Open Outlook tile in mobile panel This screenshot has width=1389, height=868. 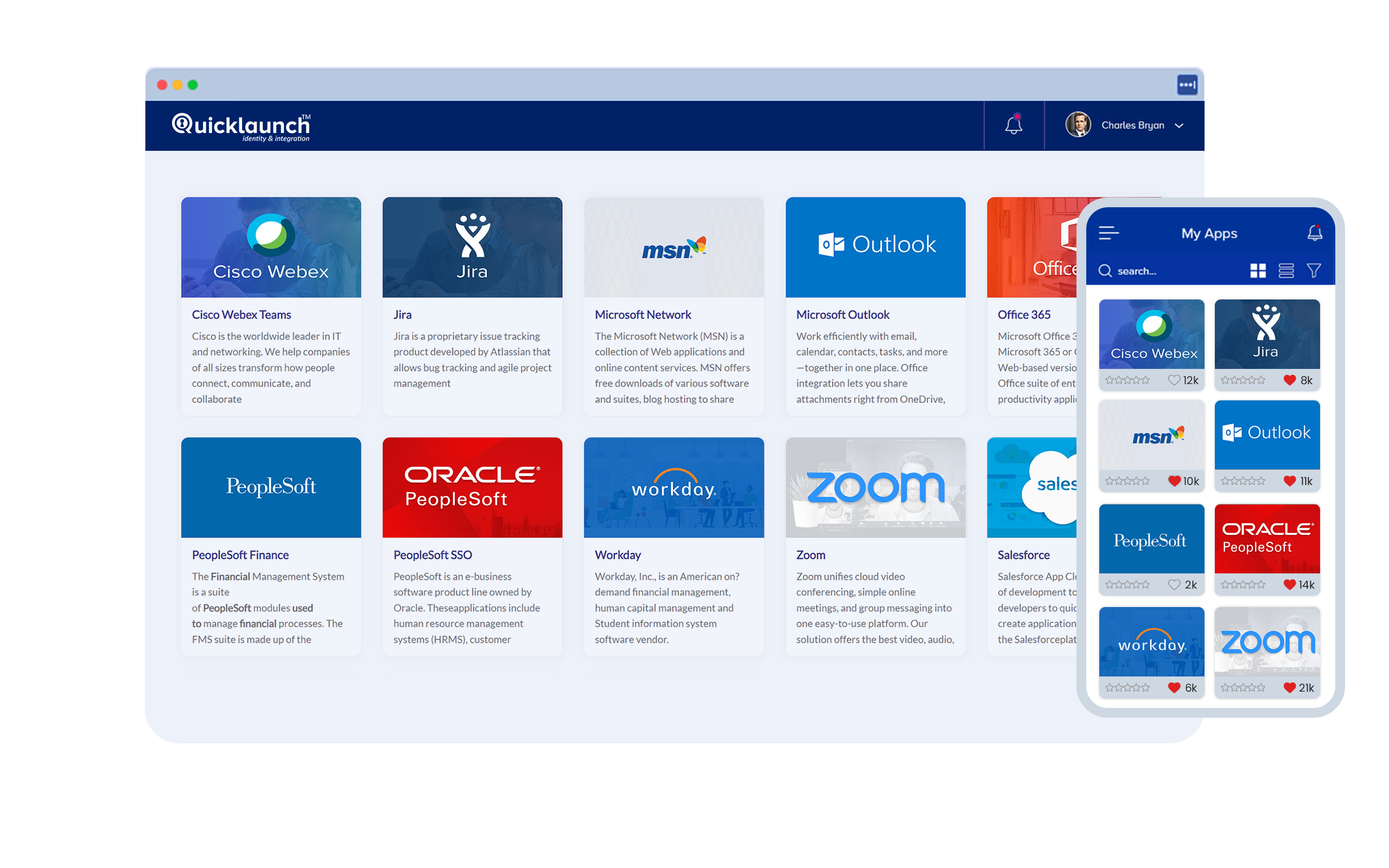(1267, 435)
